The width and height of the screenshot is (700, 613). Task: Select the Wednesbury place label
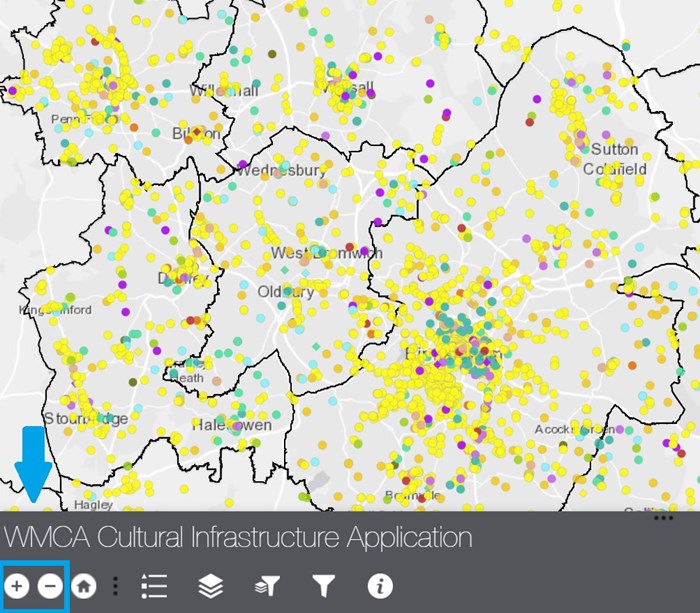pos(281,171)
